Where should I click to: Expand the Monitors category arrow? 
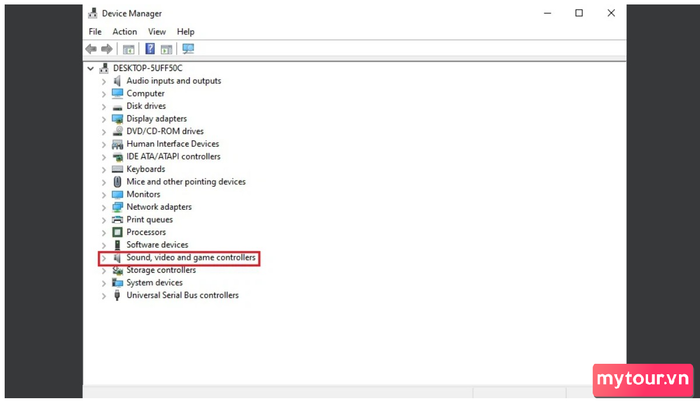point(104,195)
